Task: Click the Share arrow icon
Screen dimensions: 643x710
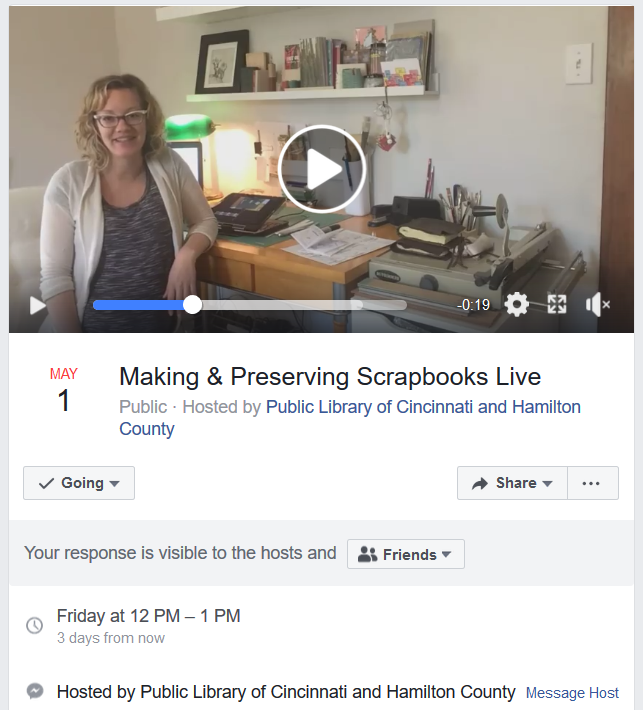Action: (x=480, y=484)
